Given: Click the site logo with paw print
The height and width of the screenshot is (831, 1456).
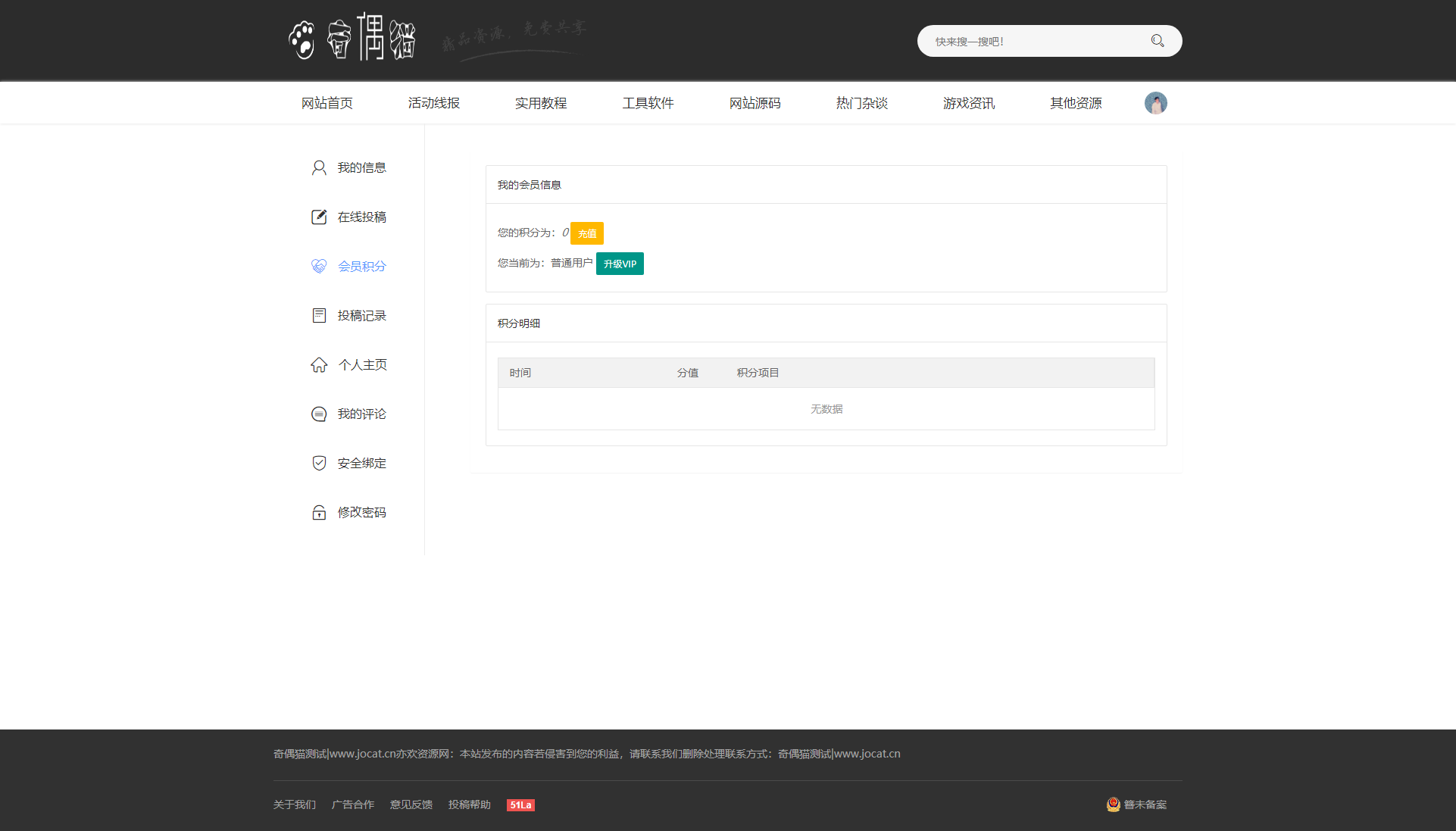Looking at the screenshot, I should point(352,38).
